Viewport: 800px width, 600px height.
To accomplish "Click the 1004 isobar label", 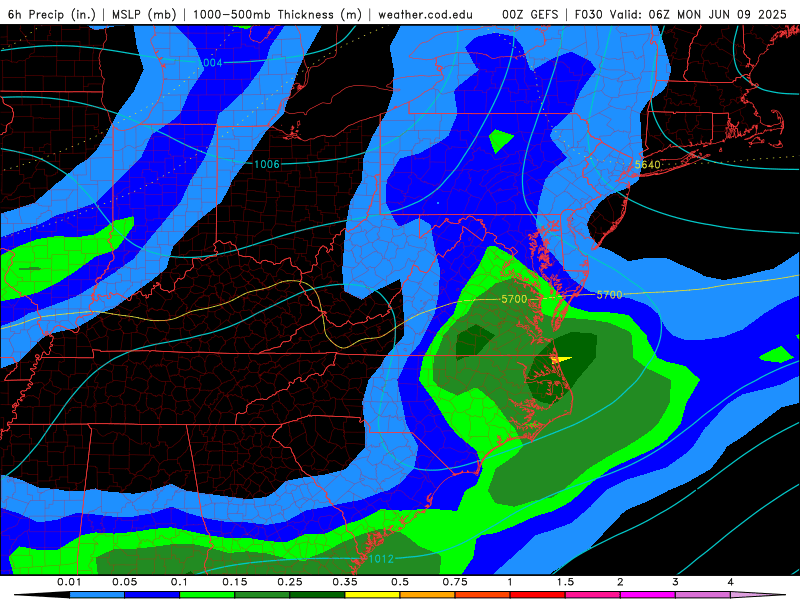I will tap(210, 63).
